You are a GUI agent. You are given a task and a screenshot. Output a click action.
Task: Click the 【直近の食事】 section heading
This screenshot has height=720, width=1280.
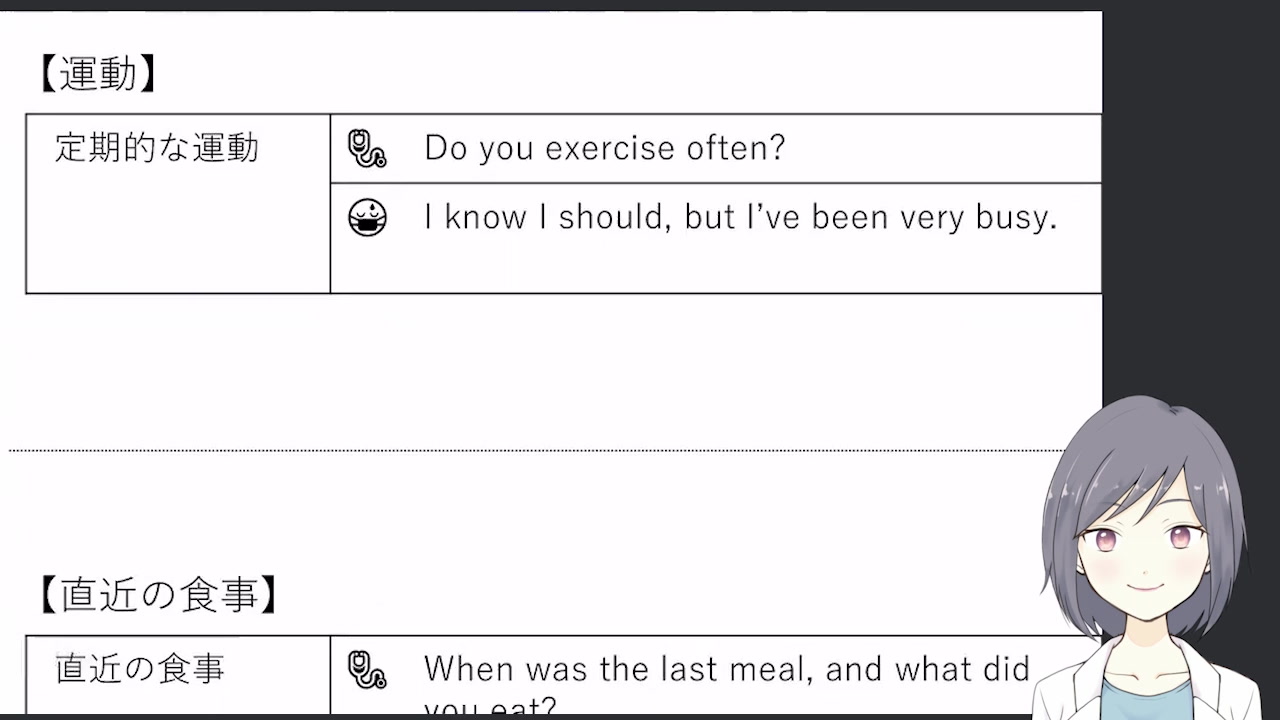tap(157, 594)
